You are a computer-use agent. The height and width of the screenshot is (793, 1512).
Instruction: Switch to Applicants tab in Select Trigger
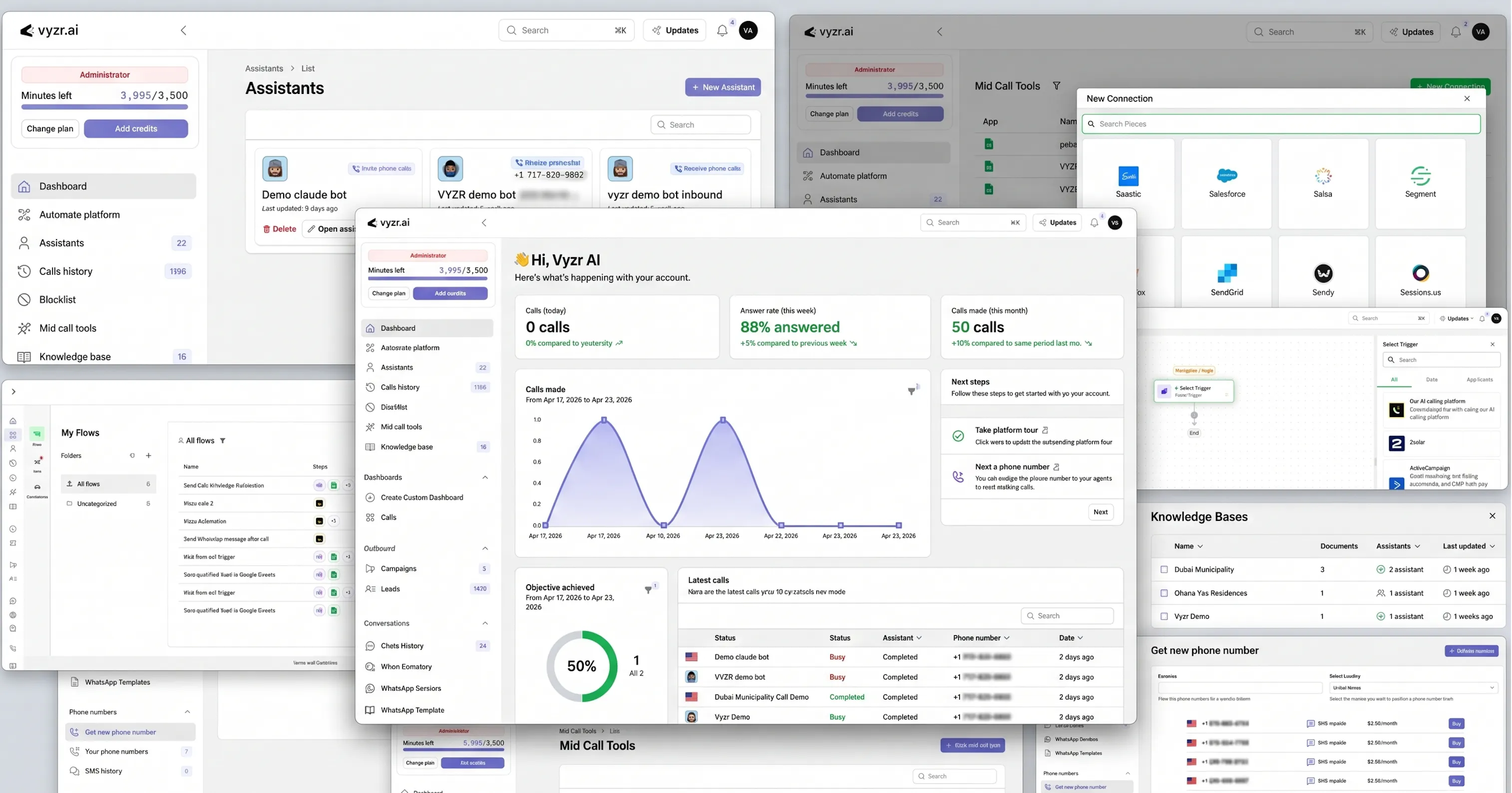click(1479, 380)
